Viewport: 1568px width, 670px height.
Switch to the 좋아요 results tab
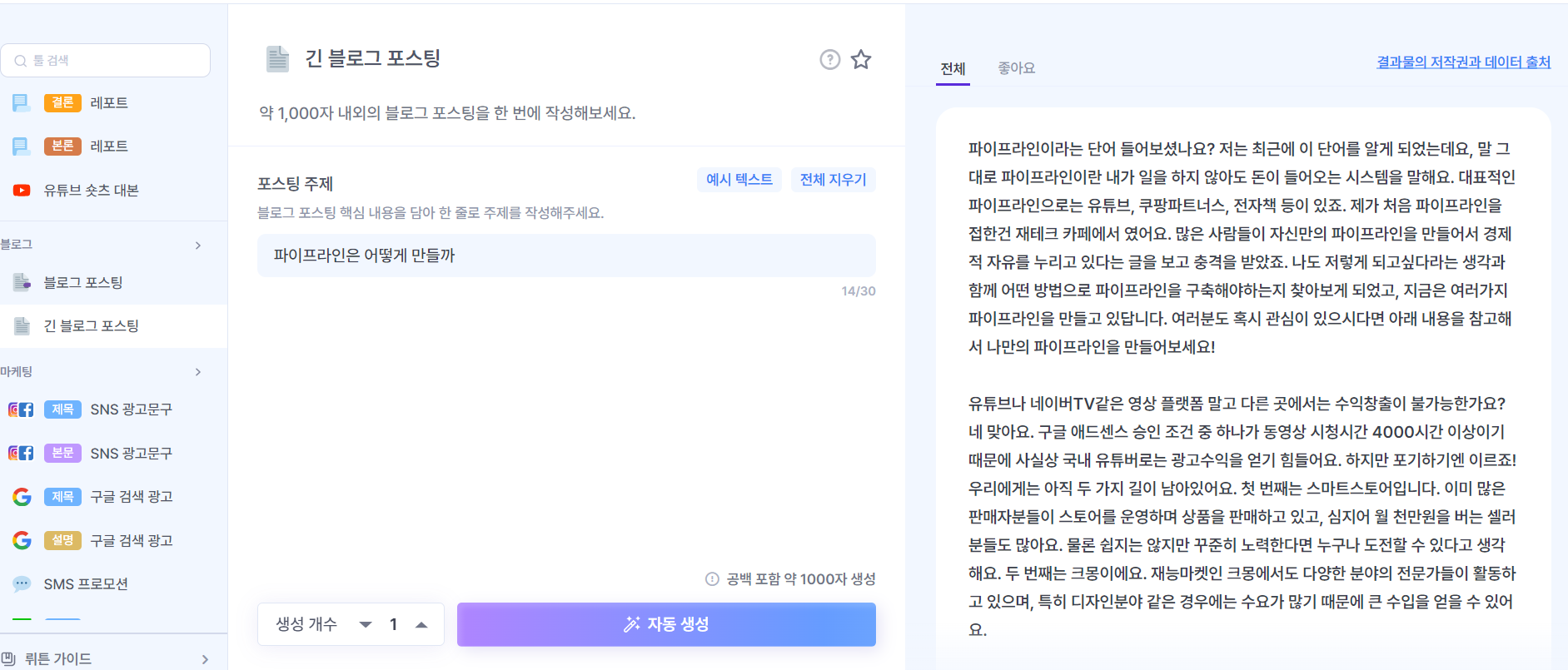tap(1016, 68)
